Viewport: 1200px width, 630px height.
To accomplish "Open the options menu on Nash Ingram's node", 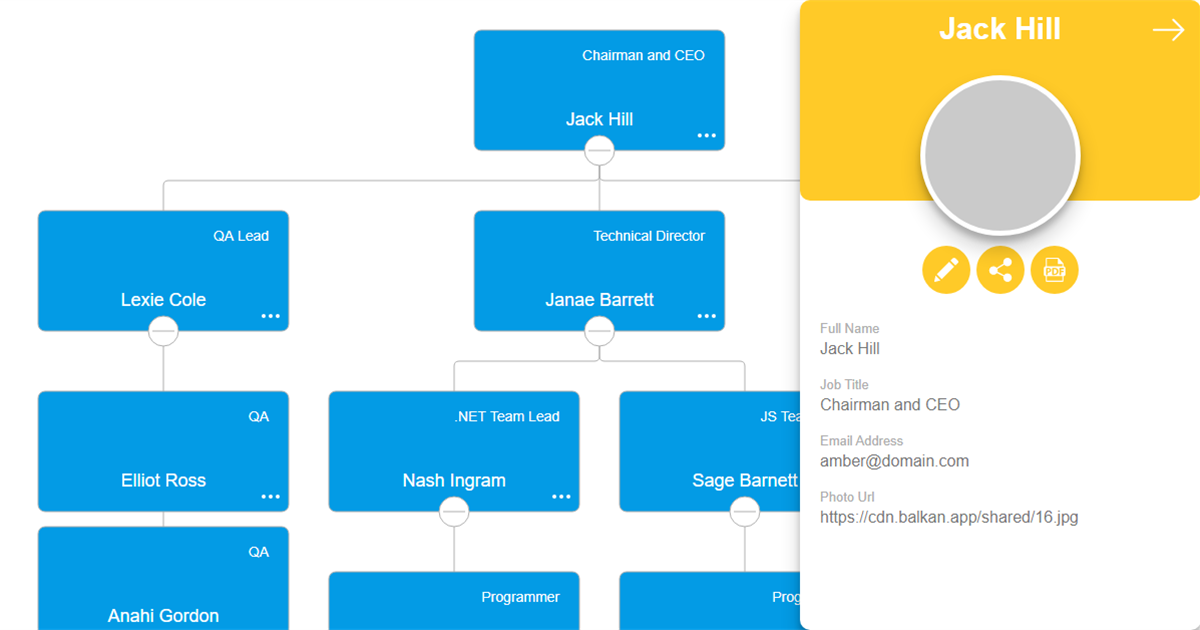I will (561, 495).
